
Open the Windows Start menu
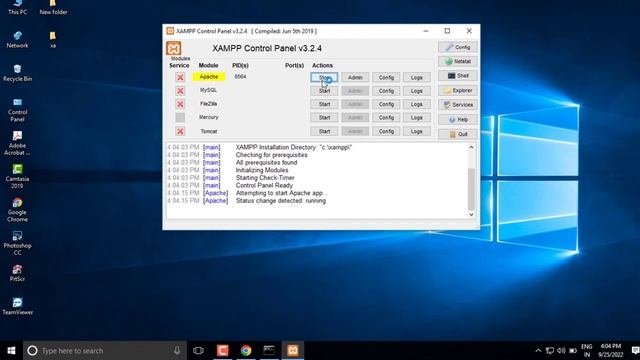tap(11, 350)
